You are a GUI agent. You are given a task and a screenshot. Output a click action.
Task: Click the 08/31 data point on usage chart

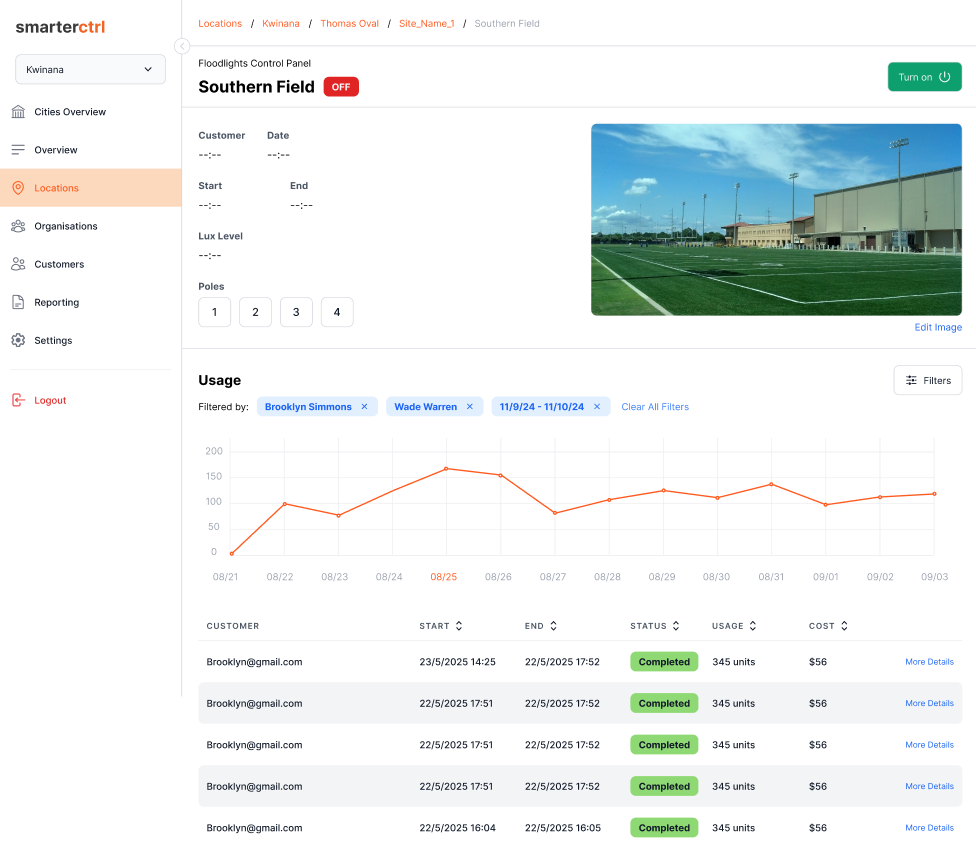click(x=771, y=484)
